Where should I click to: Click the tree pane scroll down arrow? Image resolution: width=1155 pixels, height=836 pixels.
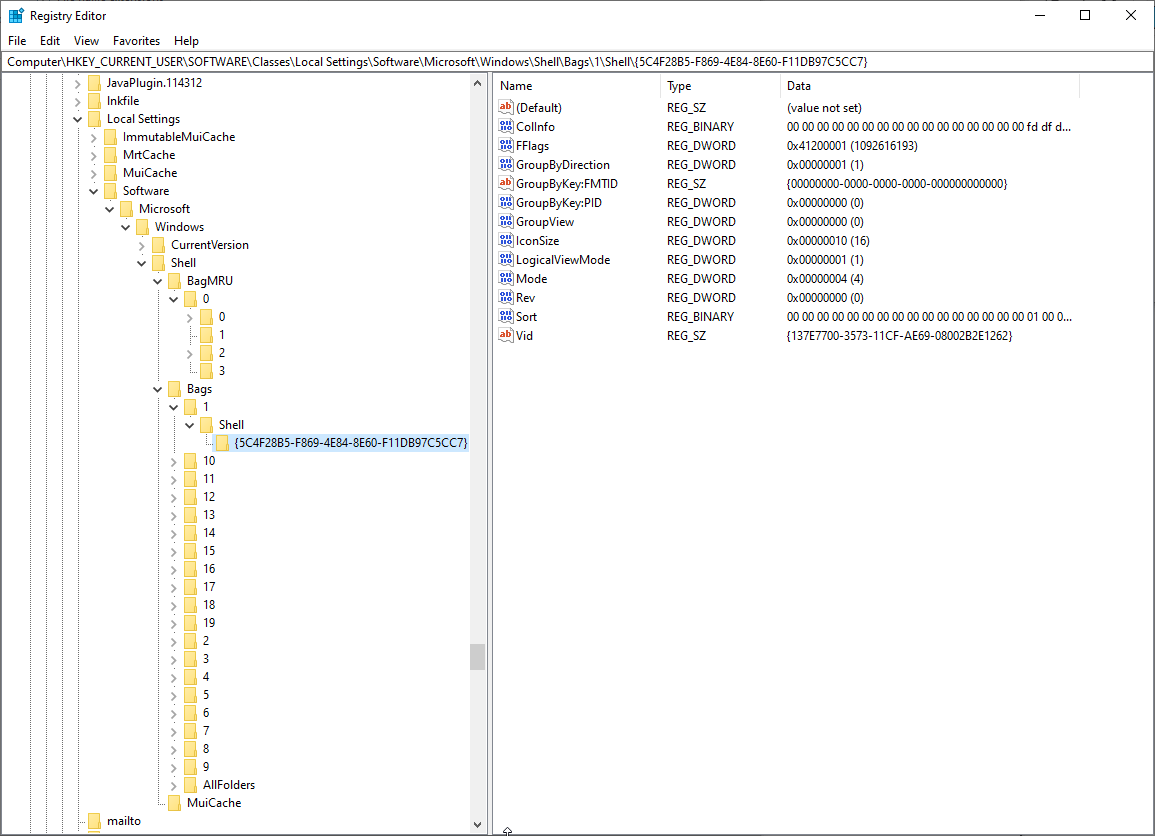477,825
